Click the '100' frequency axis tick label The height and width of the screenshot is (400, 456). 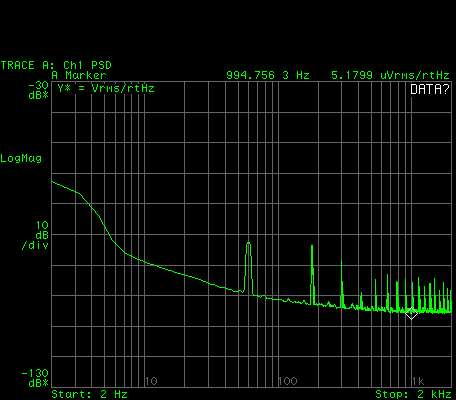[288, 381]
